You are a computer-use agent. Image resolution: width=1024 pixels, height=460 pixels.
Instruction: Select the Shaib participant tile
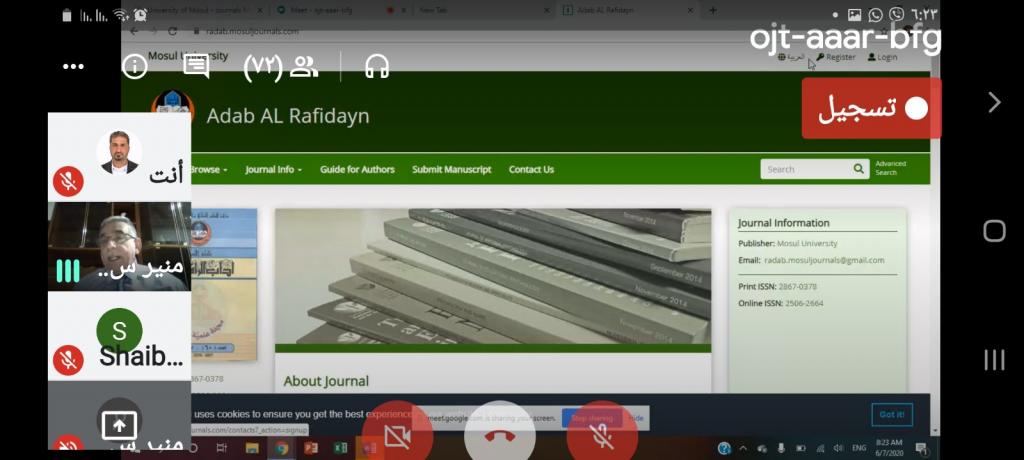tap(119, 336)
